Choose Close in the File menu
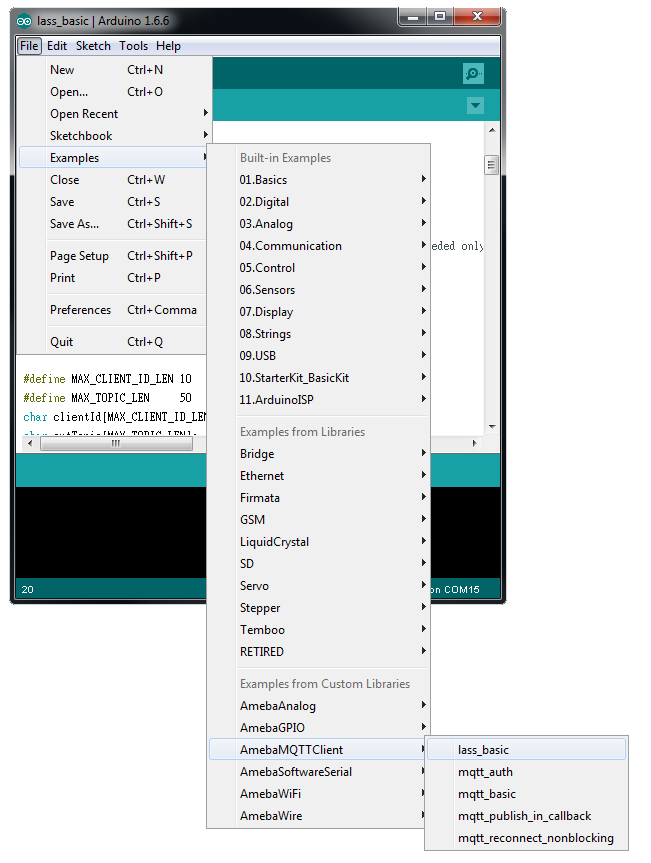651x863 pixels. [x=114, y=180]
